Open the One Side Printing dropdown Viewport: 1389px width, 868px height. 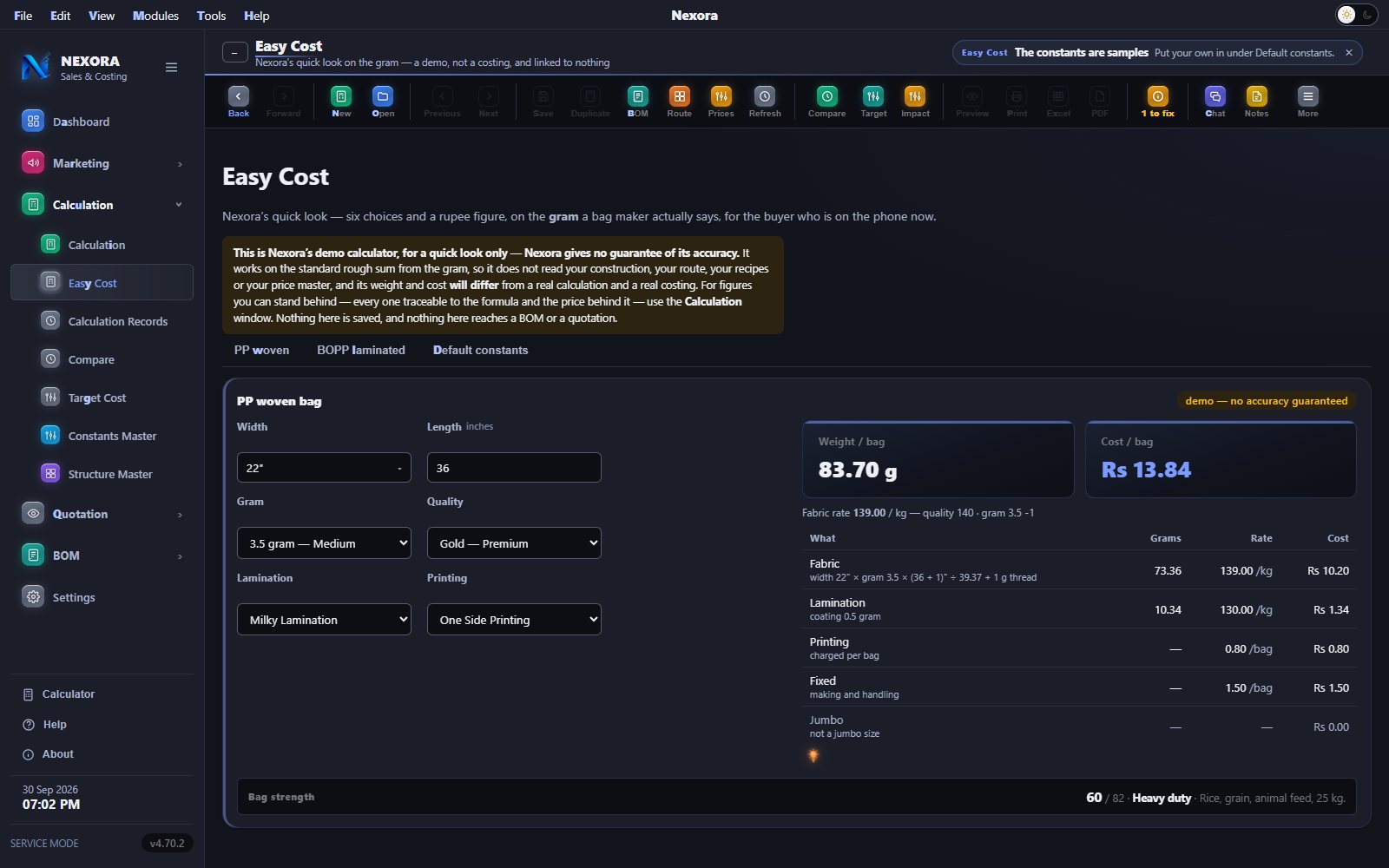click(x=514, y=620)
